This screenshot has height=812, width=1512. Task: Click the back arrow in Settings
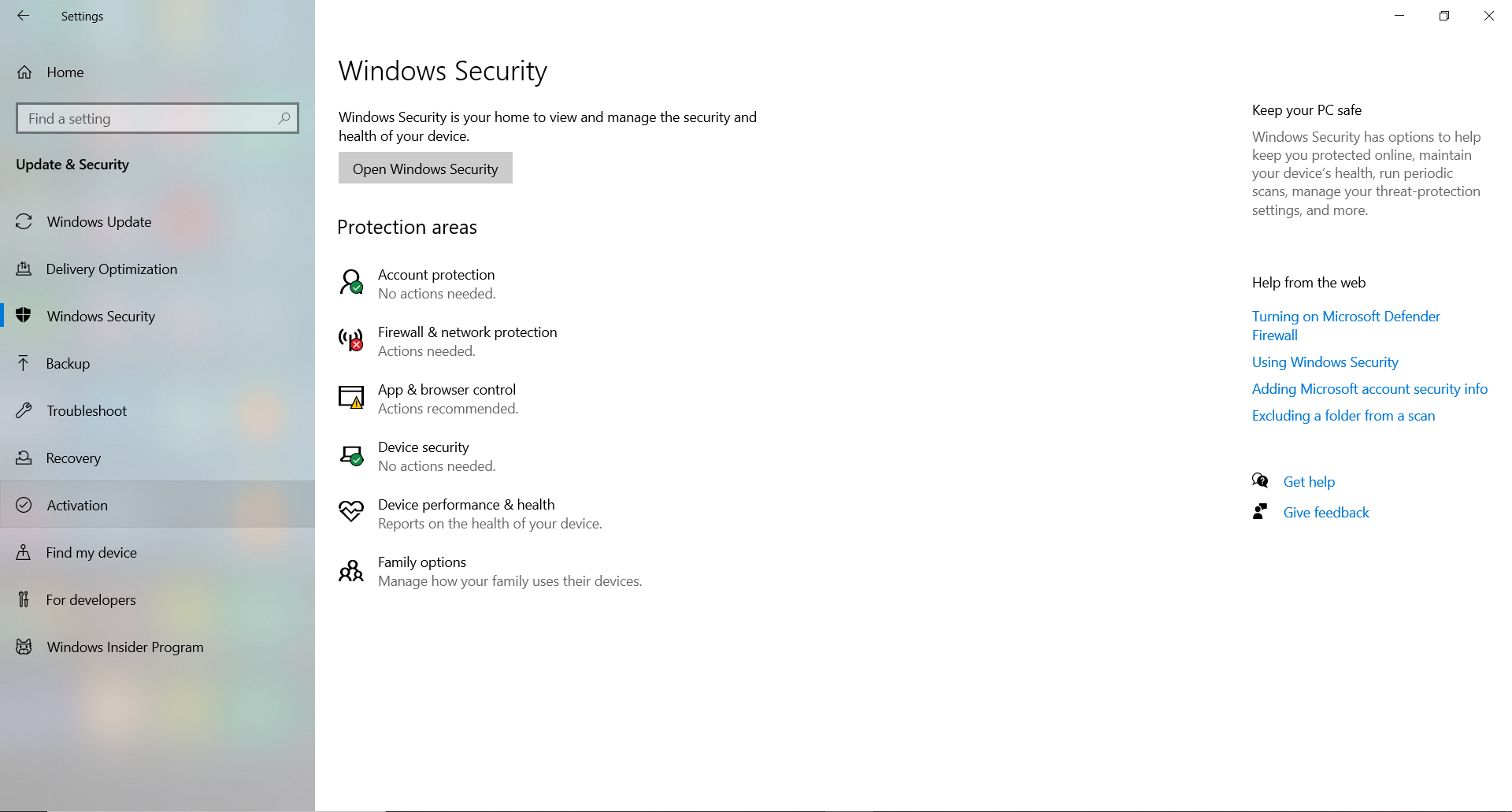[24, 16]
